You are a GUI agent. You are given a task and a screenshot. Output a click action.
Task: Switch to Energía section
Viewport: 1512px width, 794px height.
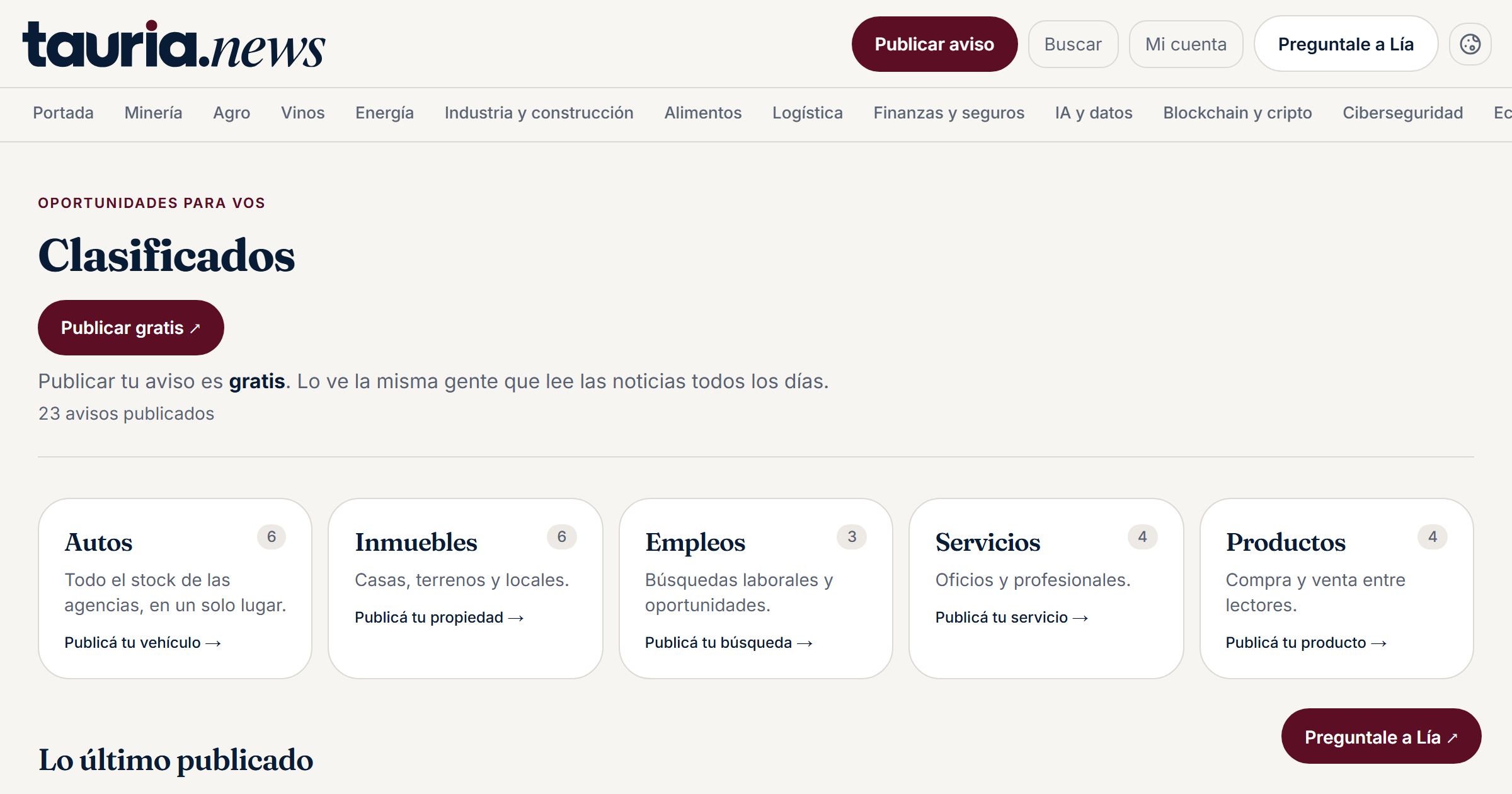coord(384,113)
